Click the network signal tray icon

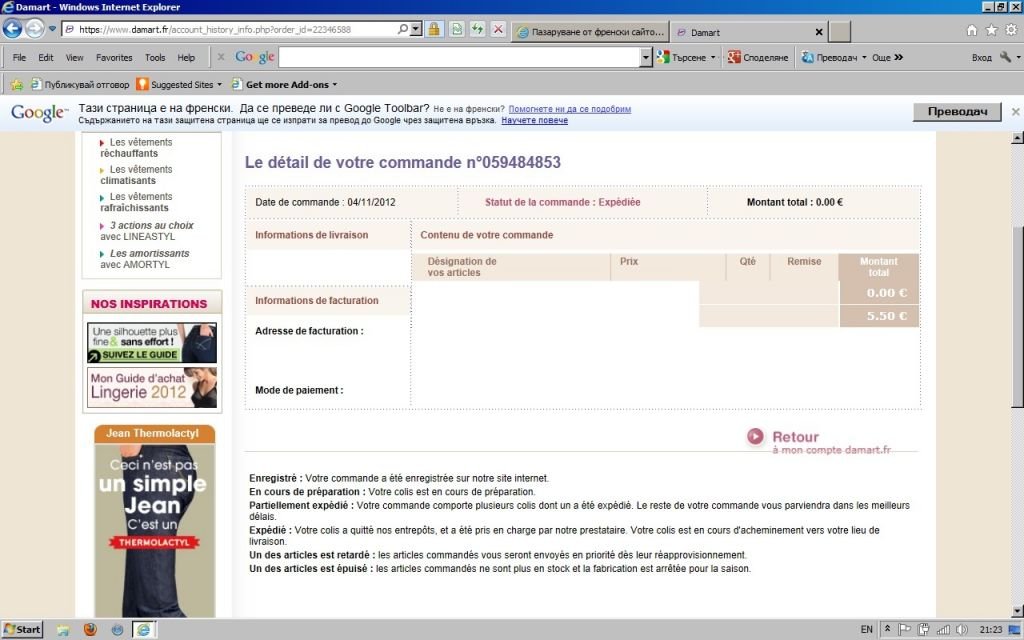click(944, 630)
